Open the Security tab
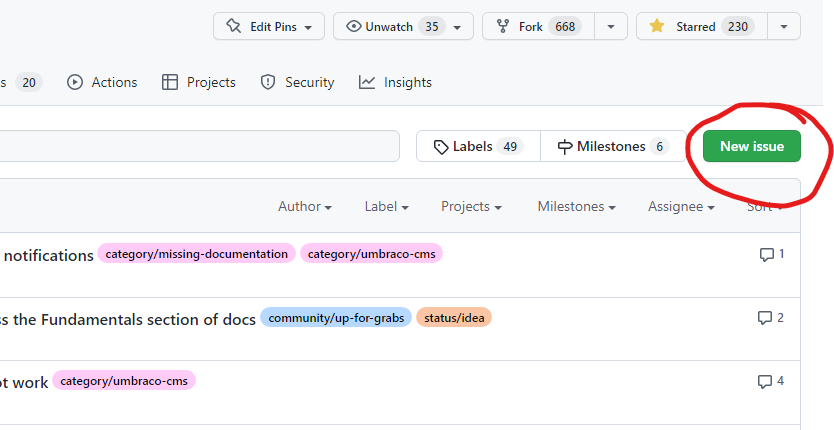 tap(297, 82)
